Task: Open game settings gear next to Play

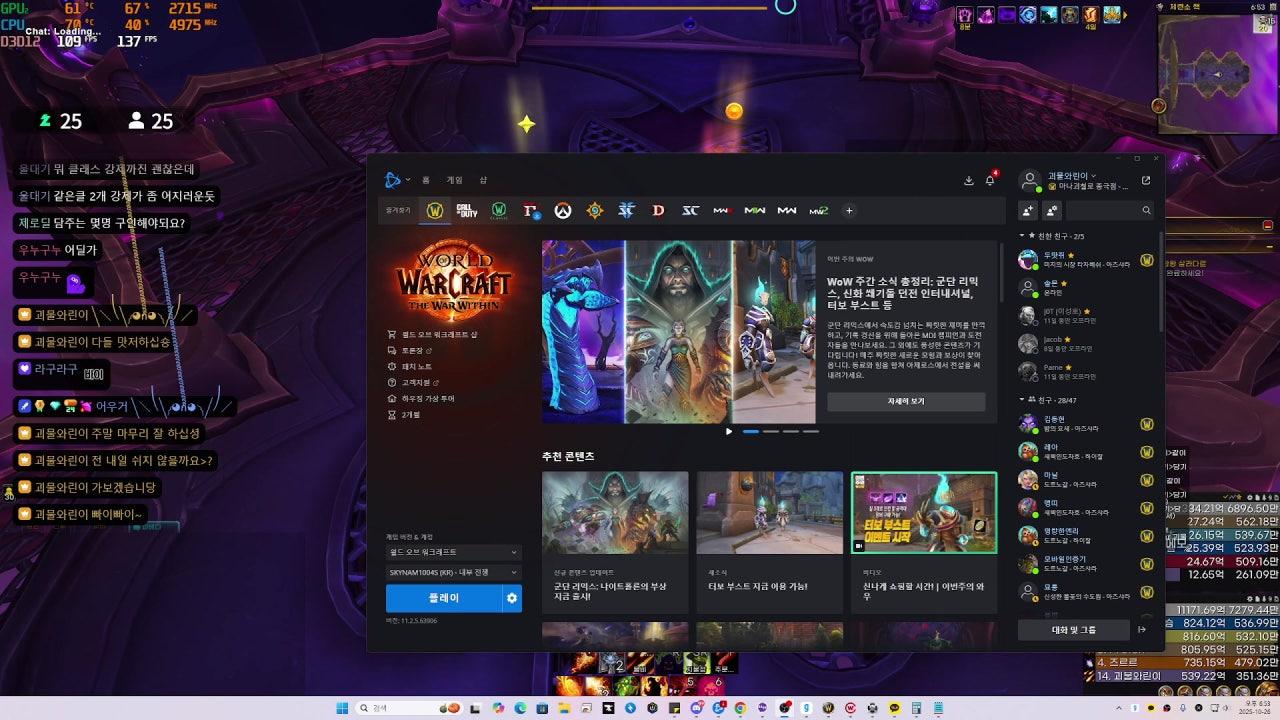Action: coord(512,598)
